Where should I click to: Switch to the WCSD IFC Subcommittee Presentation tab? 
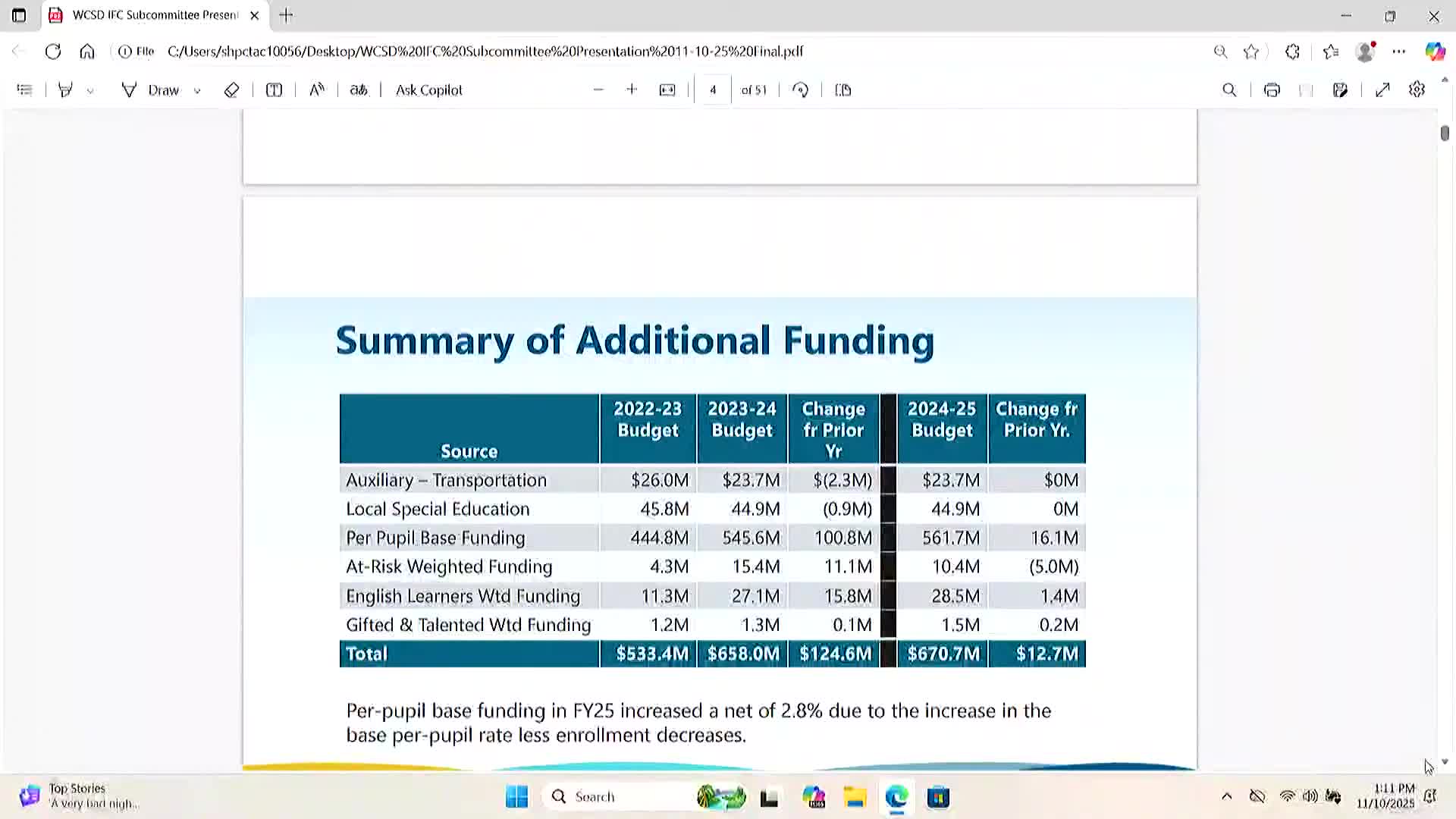point(152,15)
